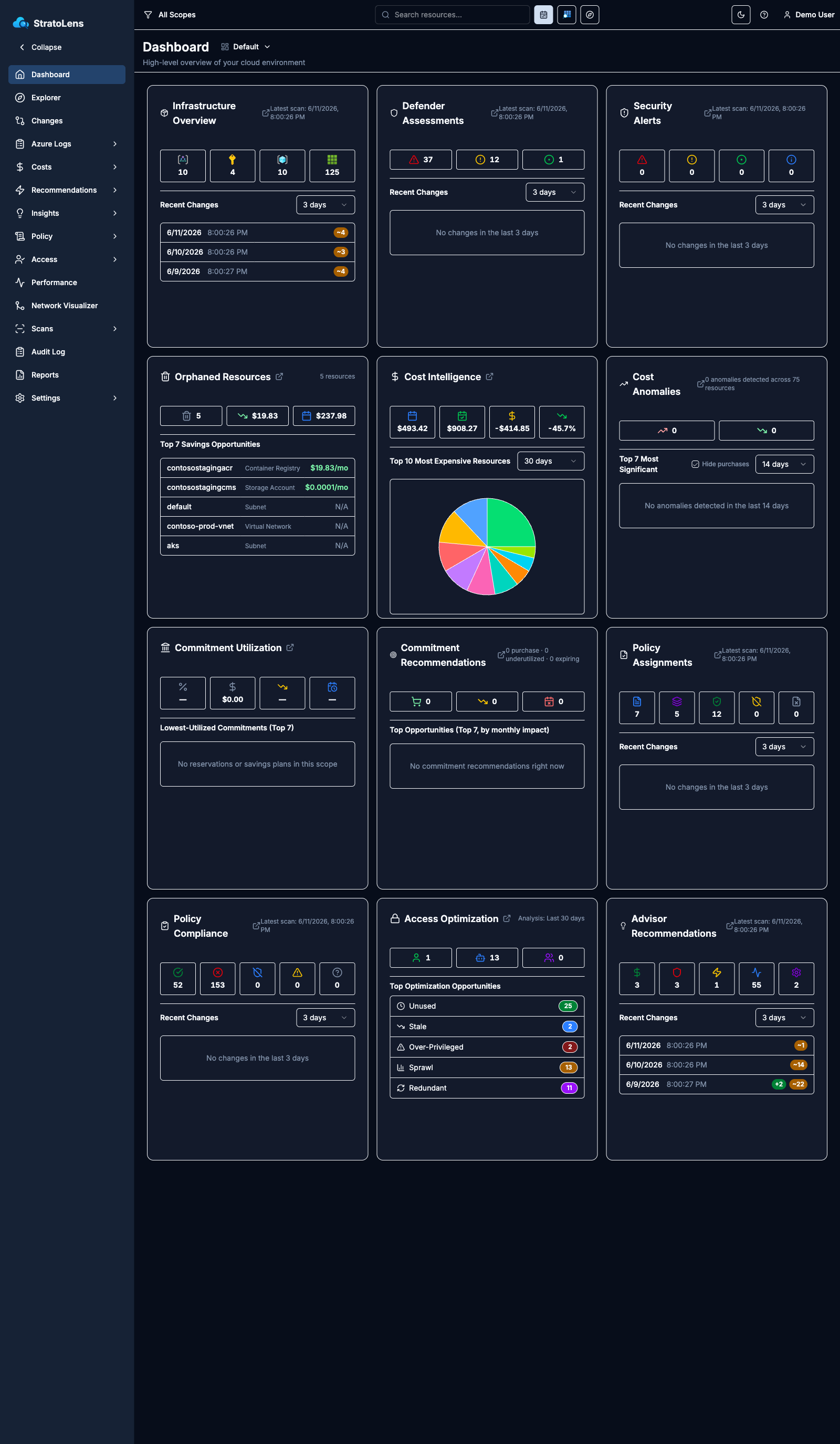Viewport: 840px width, 1444px height.
Task: Click Security Alerts info tile with blue icon
Action: tap(791, 166)
